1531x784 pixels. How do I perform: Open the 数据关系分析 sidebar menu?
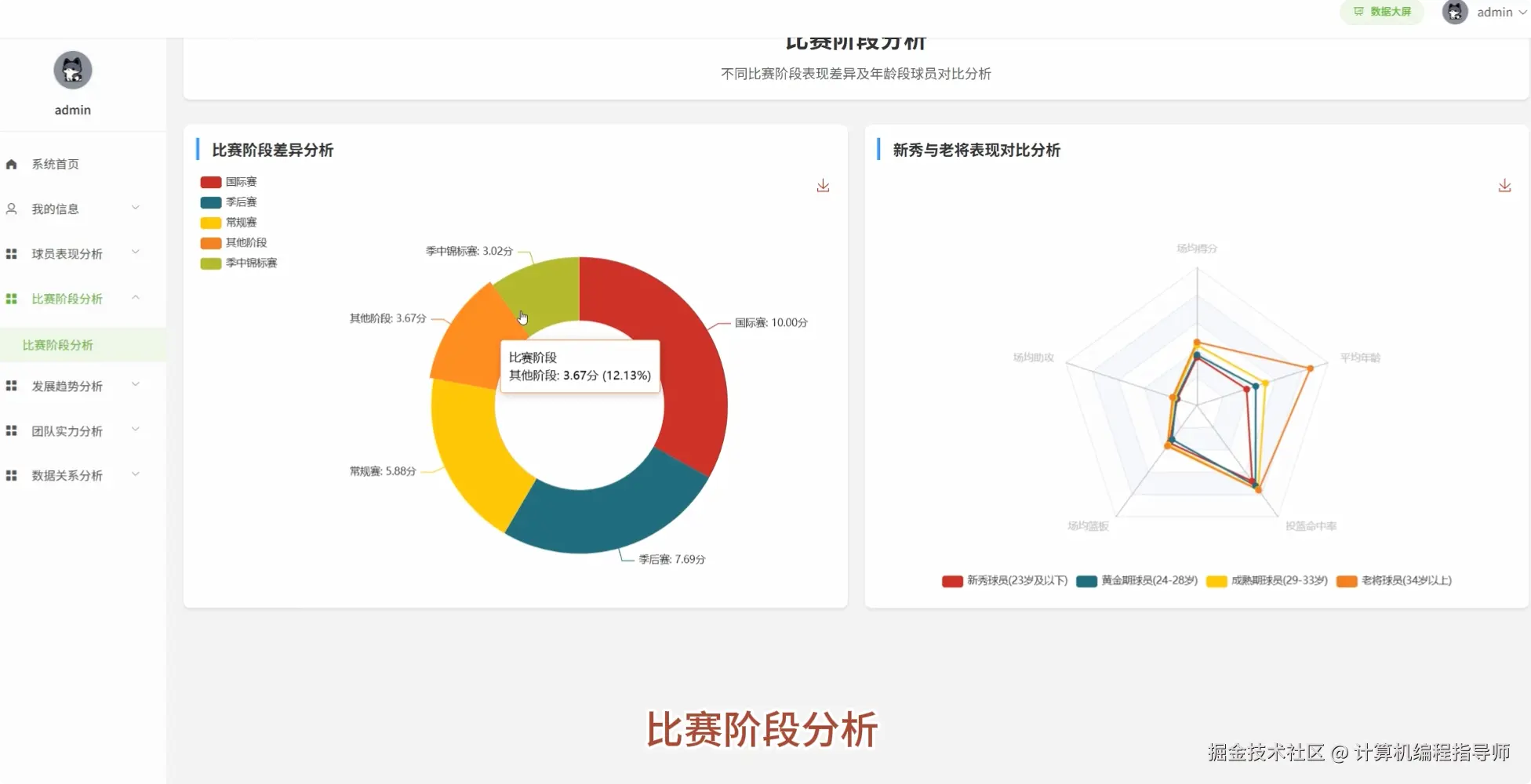[67, 475]
